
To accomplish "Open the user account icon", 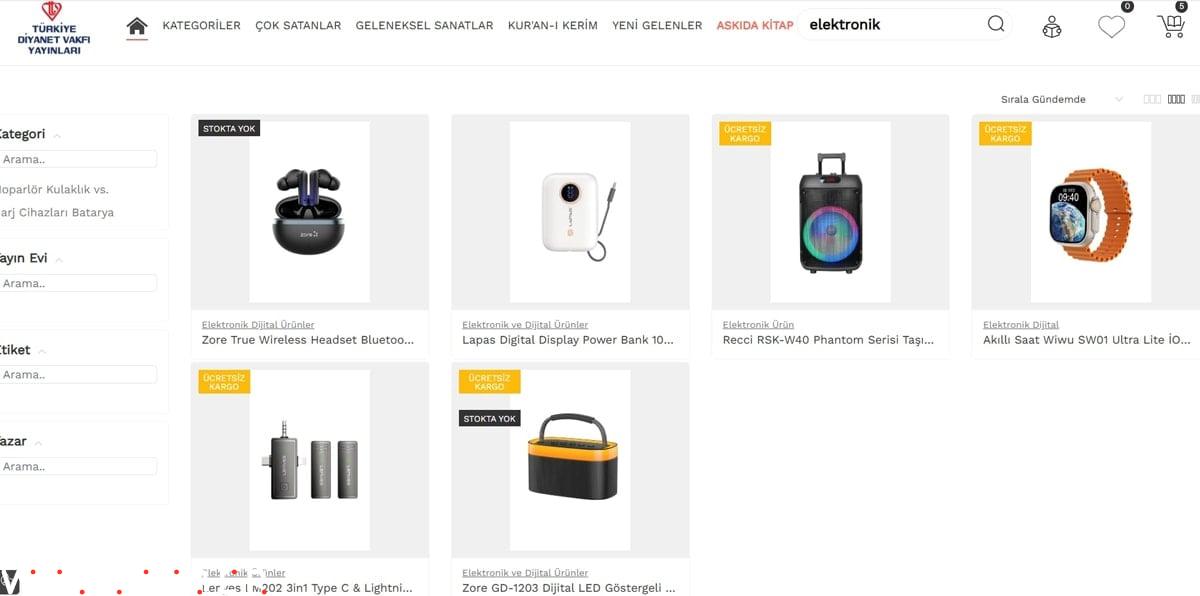I will click(1052, 27).
